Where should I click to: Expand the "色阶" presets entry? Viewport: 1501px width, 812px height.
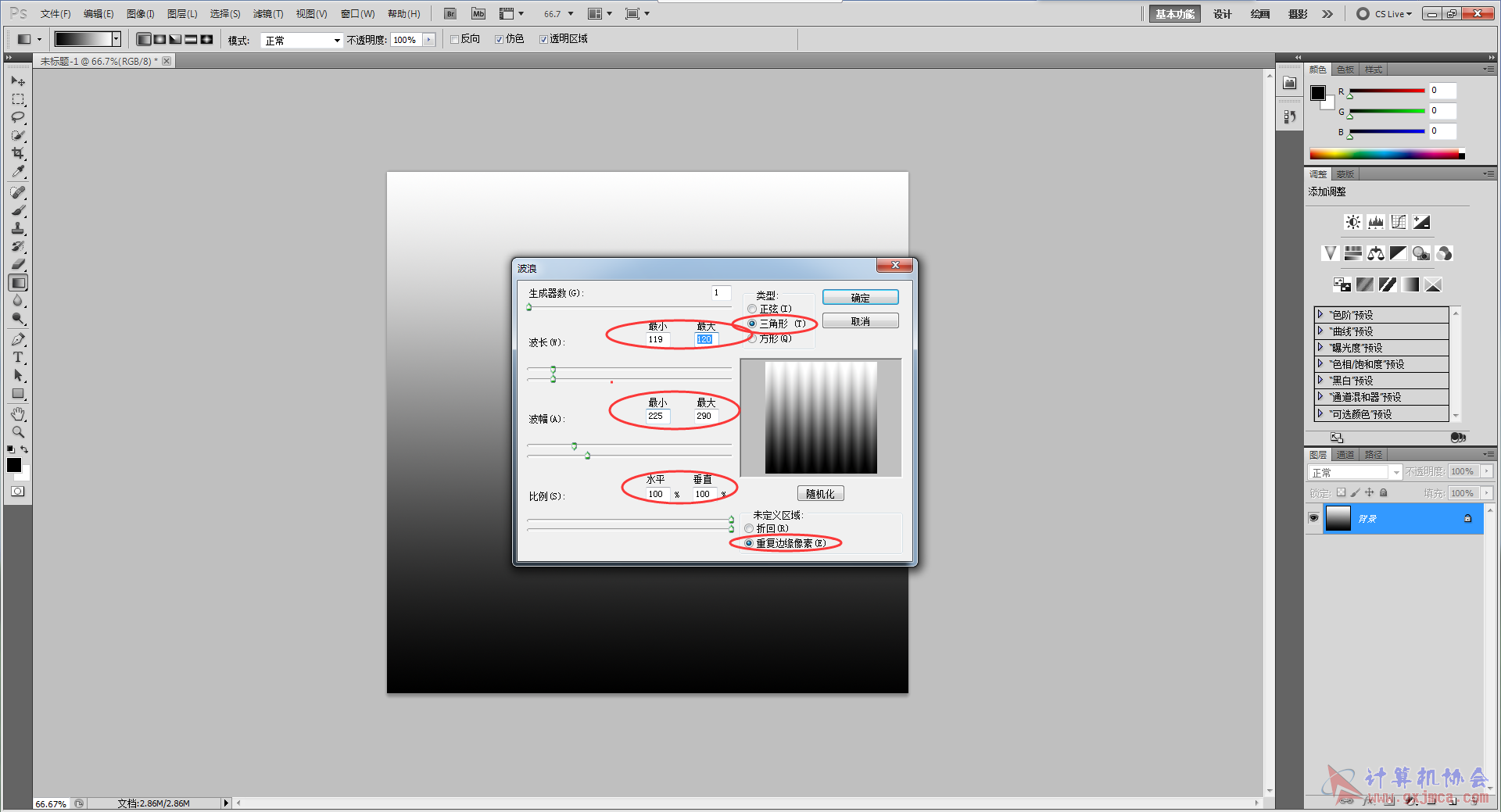pos(1320,314)
